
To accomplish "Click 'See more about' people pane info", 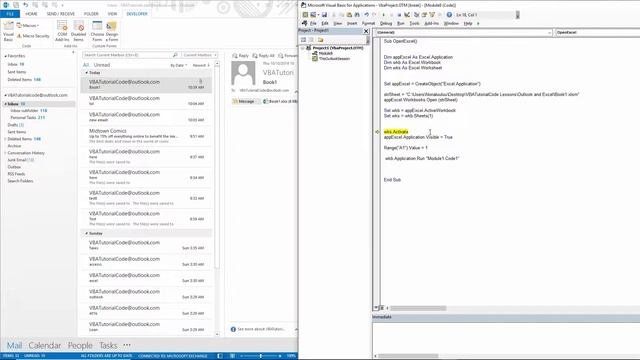I will (258, 329).
